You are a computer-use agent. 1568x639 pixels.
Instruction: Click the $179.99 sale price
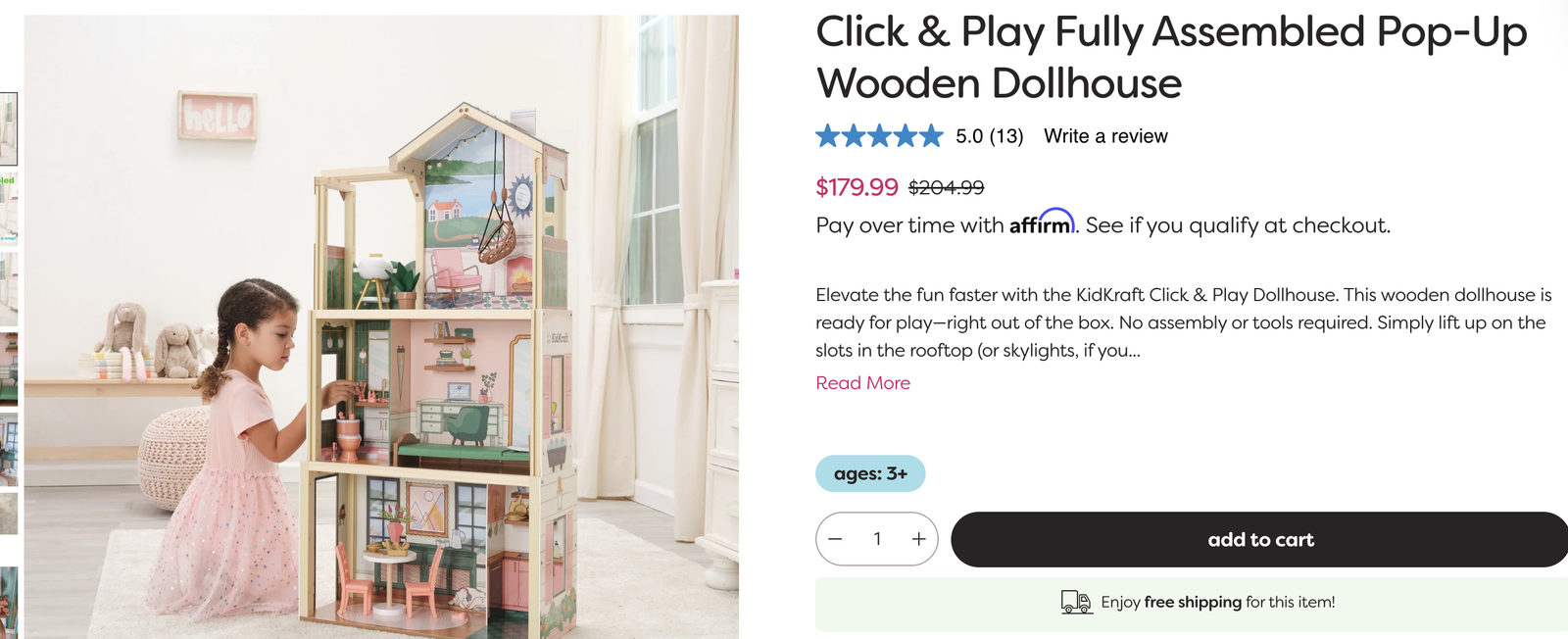tap(857, 186)
